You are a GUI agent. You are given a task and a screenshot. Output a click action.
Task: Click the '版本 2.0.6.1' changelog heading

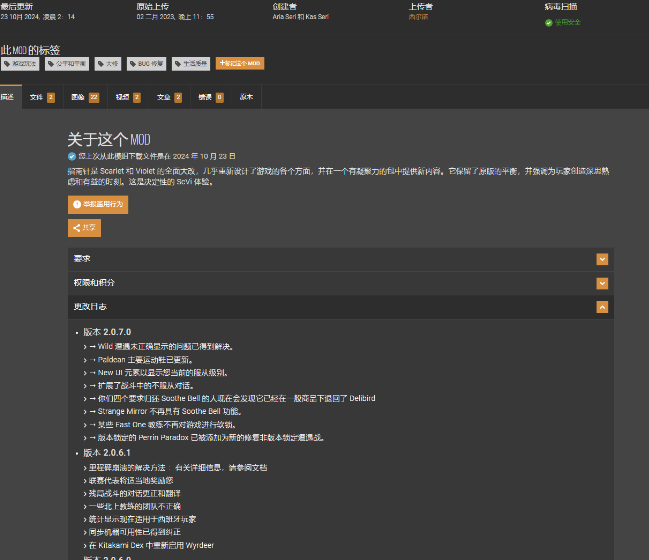[x=107, y=453]
